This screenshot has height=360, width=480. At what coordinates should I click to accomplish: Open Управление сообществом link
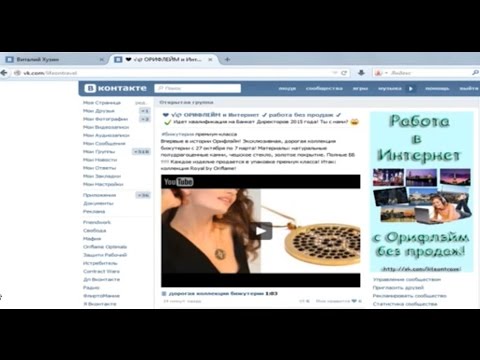tap(407, 280)
